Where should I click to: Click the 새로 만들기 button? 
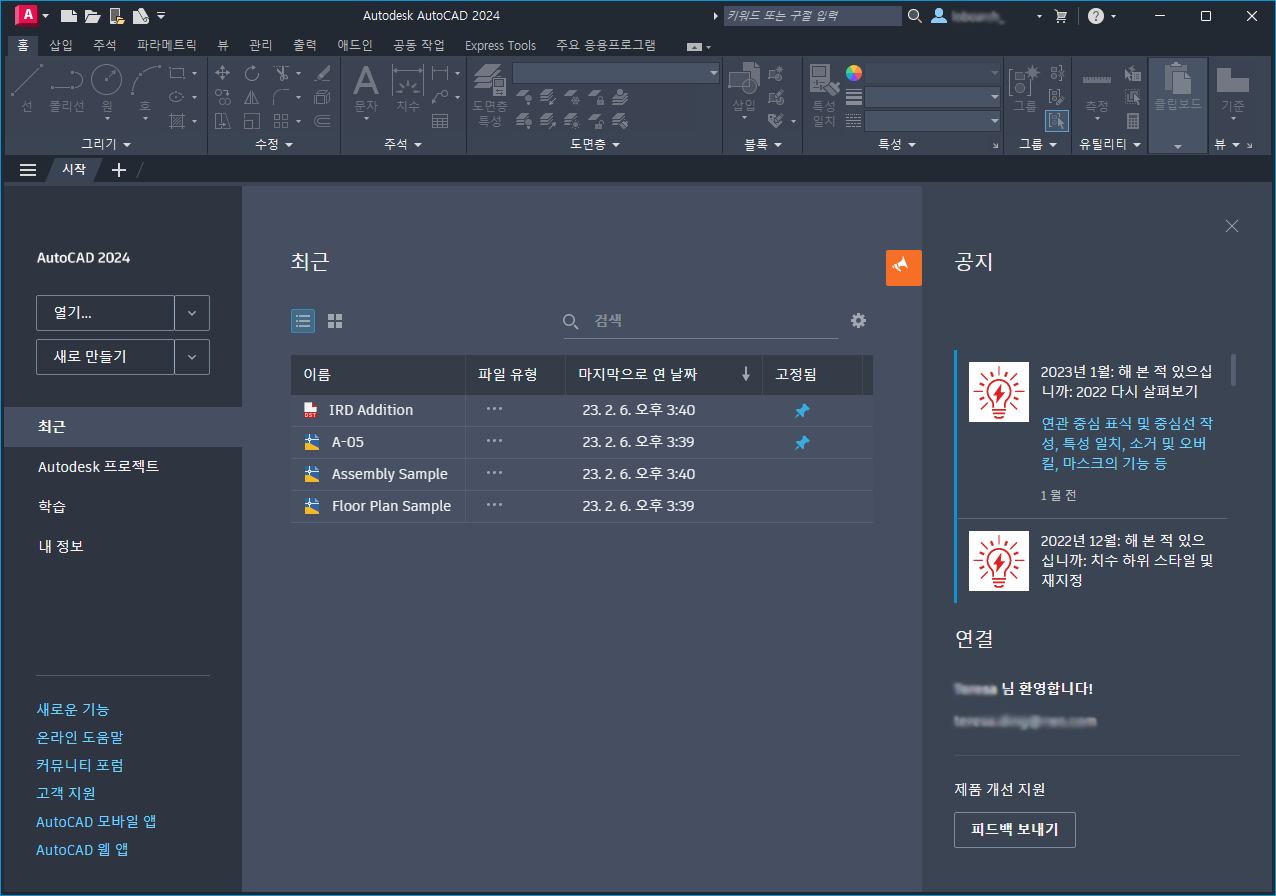tap(105, 357)
